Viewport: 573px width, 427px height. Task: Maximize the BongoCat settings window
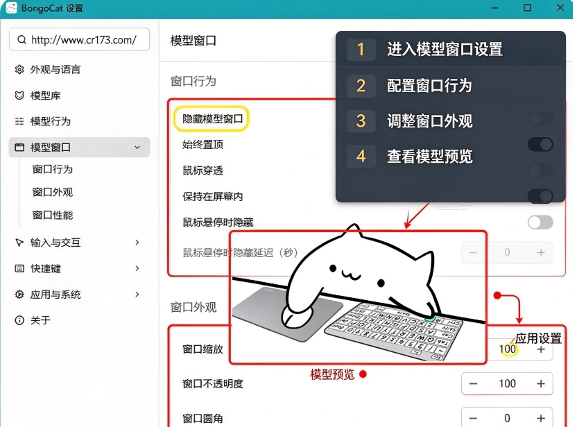click(527, 8)
